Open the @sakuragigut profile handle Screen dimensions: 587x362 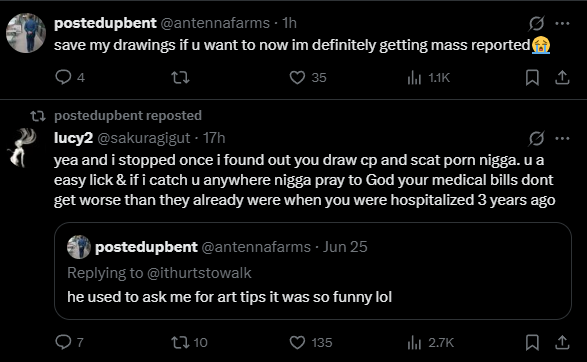coord(144,138)
